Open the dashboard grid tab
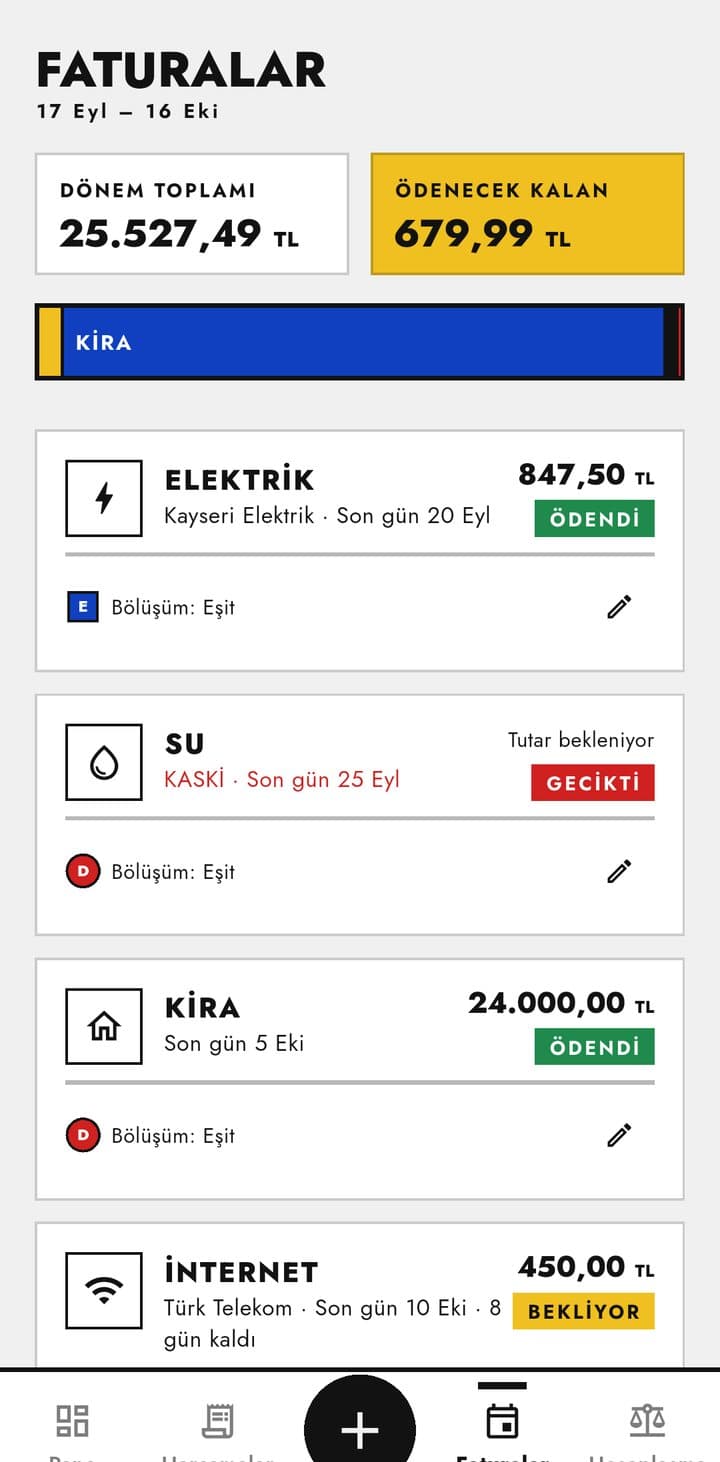 click(72, 1427)
